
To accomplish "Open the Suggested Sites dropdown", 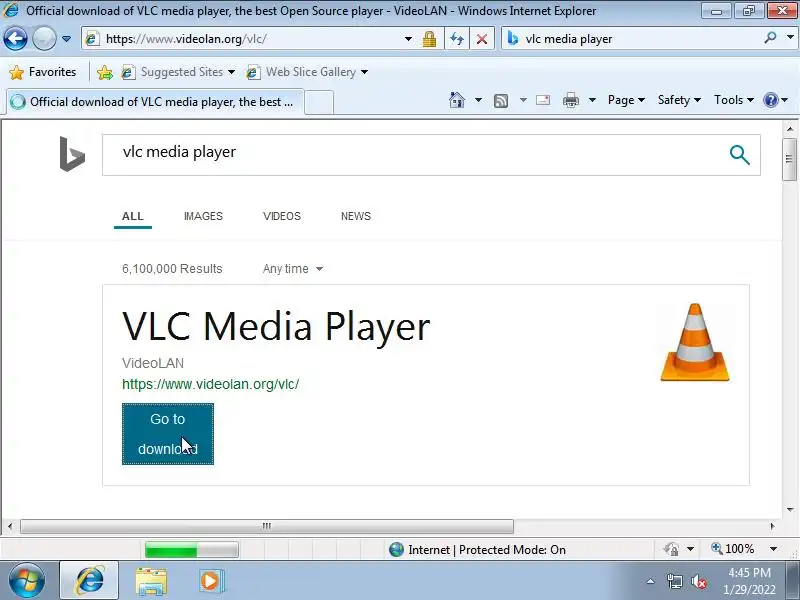I will pyautogui.click(x=178, y=72).
